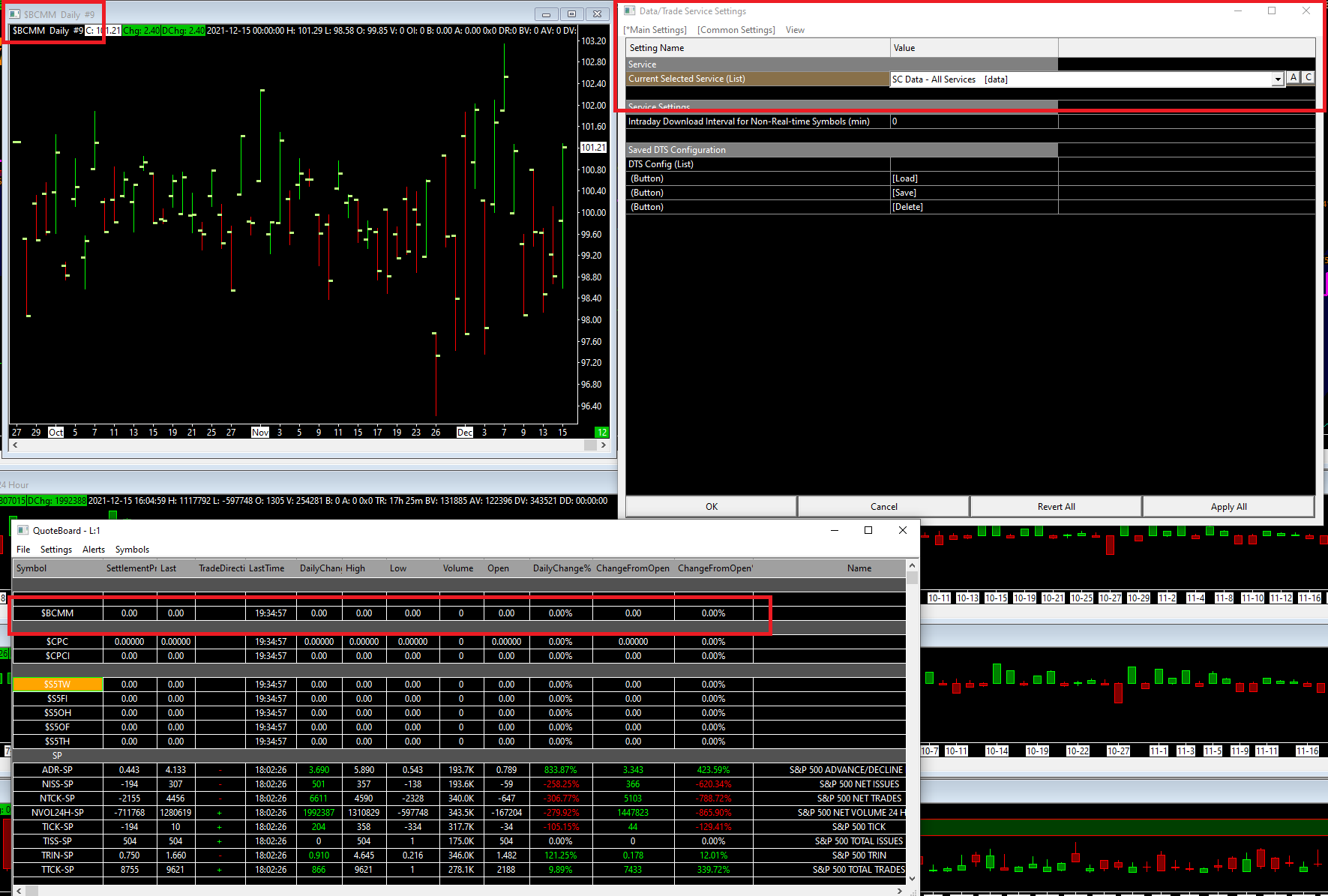Select the $S5OH symbol cell
Screen dimensions: 1328x896
(58, 713)
